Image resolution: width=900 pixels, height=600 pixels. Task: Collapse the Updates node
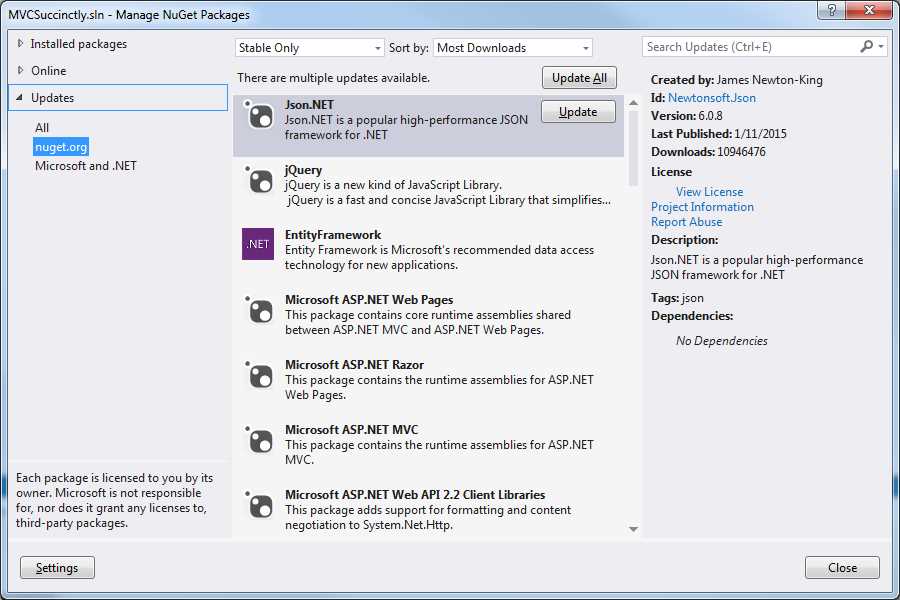20,98
